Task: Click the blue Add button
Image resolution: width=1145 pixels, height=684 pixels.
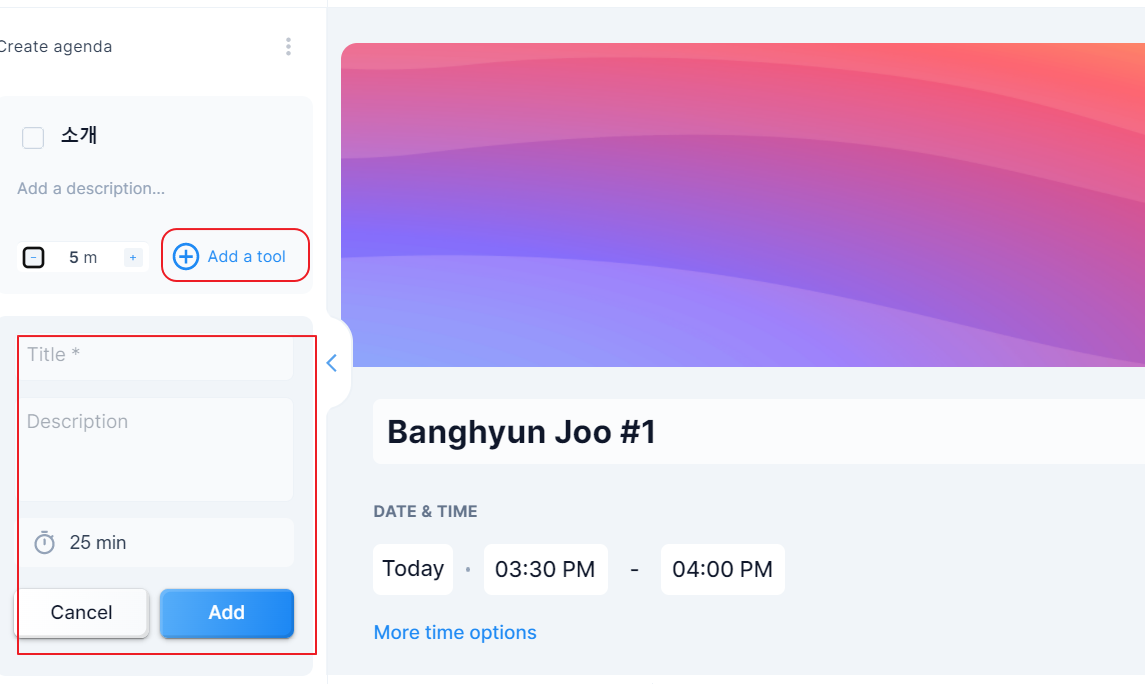Action: click(226, 612)
